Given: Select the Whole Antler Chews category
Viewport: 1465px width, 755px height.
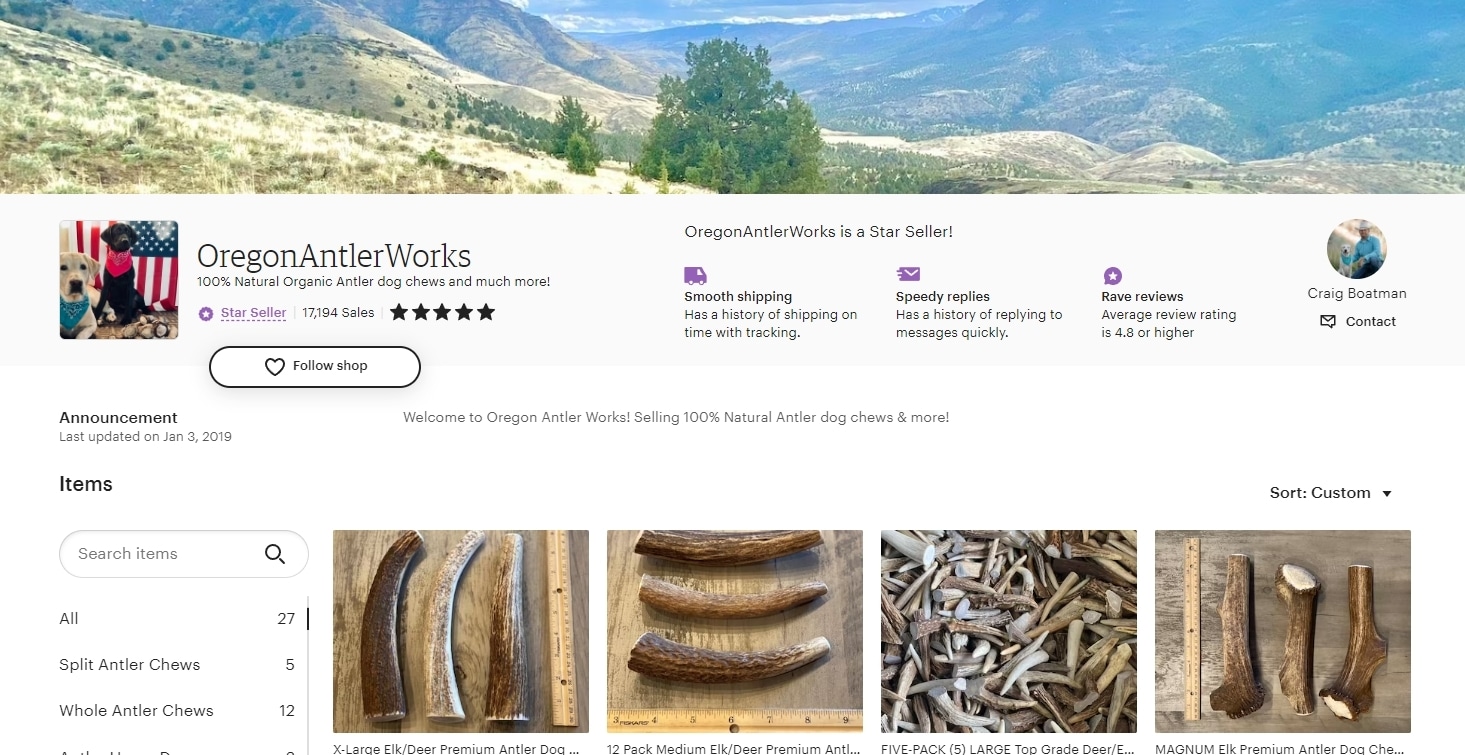Looking at the screenshot, I should (x=178, y=711).
